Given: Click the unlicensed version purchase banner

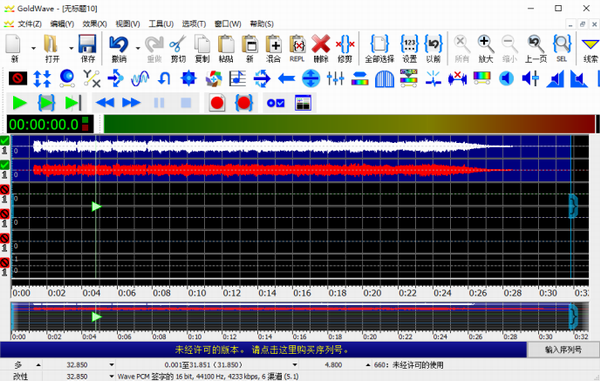Looking at the screenshot, I should 263,350.
